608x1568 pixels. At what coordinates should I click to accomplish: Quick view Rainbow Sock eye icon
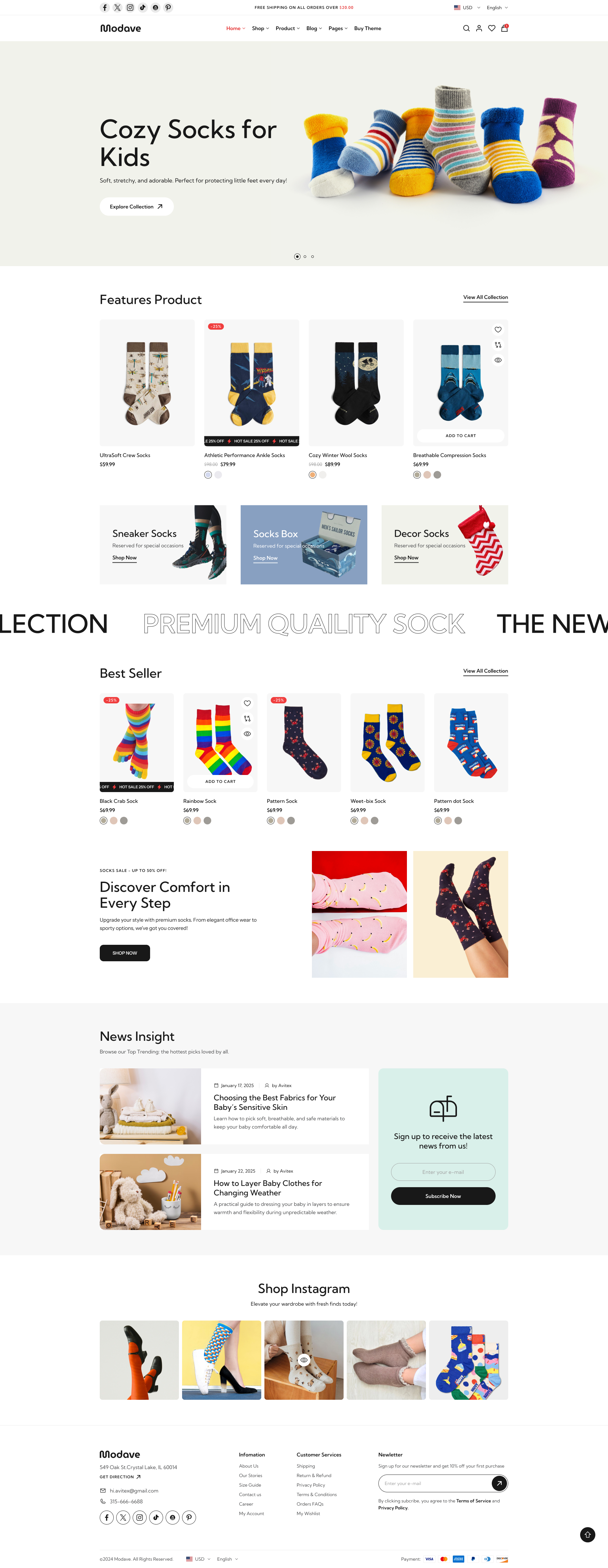(x=247, y=734)
